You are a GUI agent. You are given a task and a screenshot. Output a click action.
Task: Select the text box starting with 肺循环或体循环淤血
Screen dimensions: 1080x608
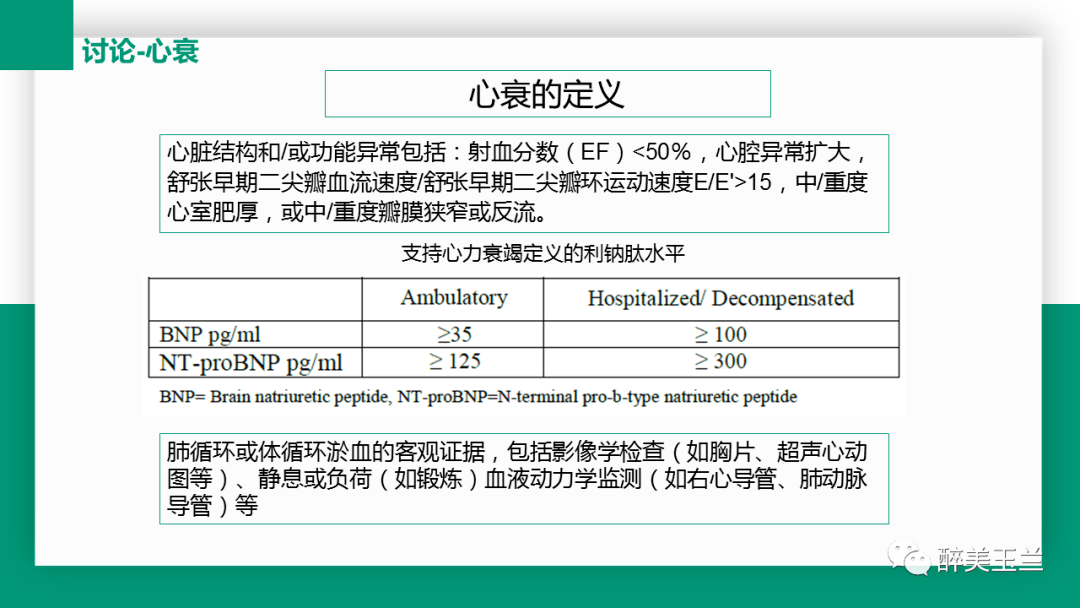(x=524, y=479)
